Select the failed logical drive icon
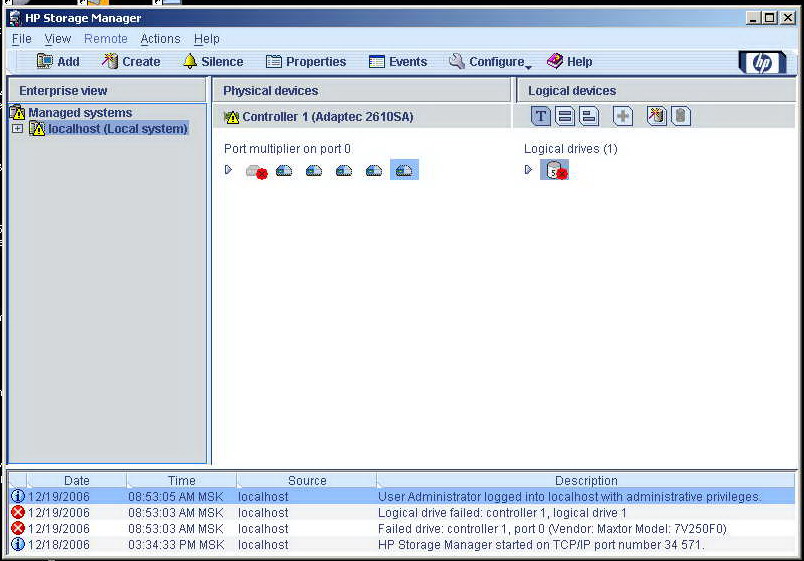The height and width of the screenshot is (561, 804). (x=554, y=170)
